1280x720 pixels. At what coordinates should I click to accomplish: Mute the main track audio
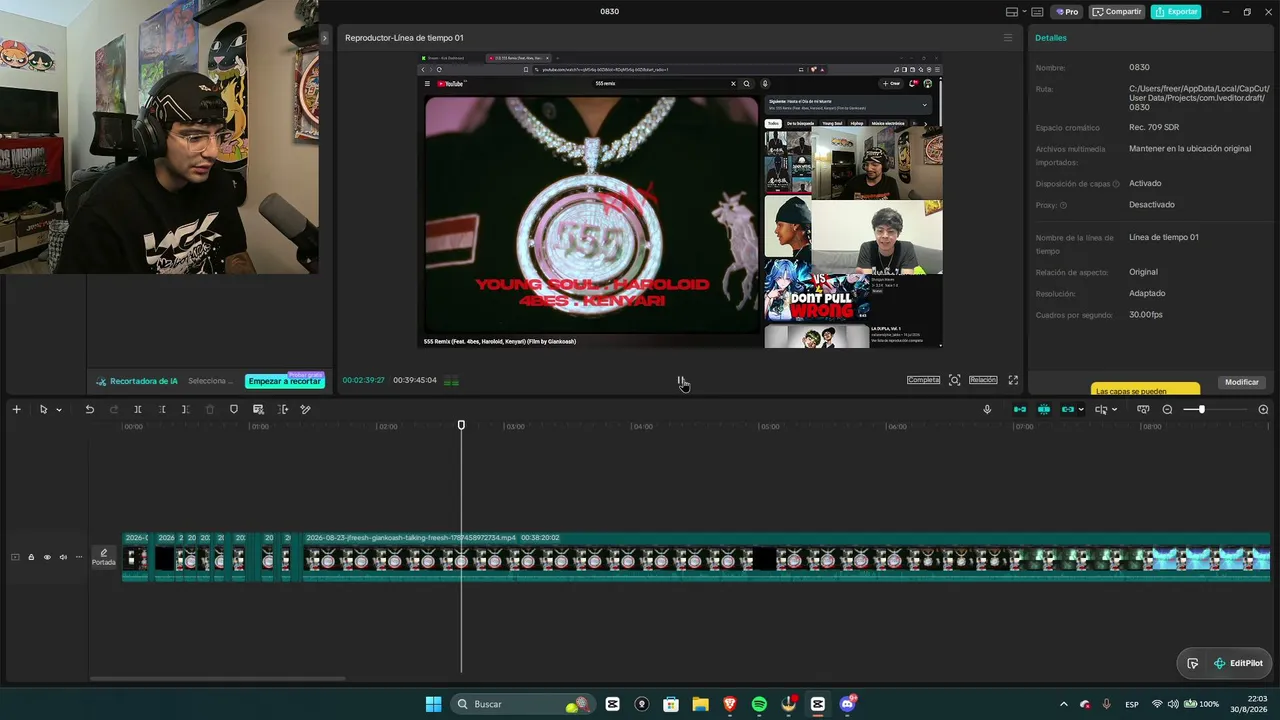click(x=63, y=557)
